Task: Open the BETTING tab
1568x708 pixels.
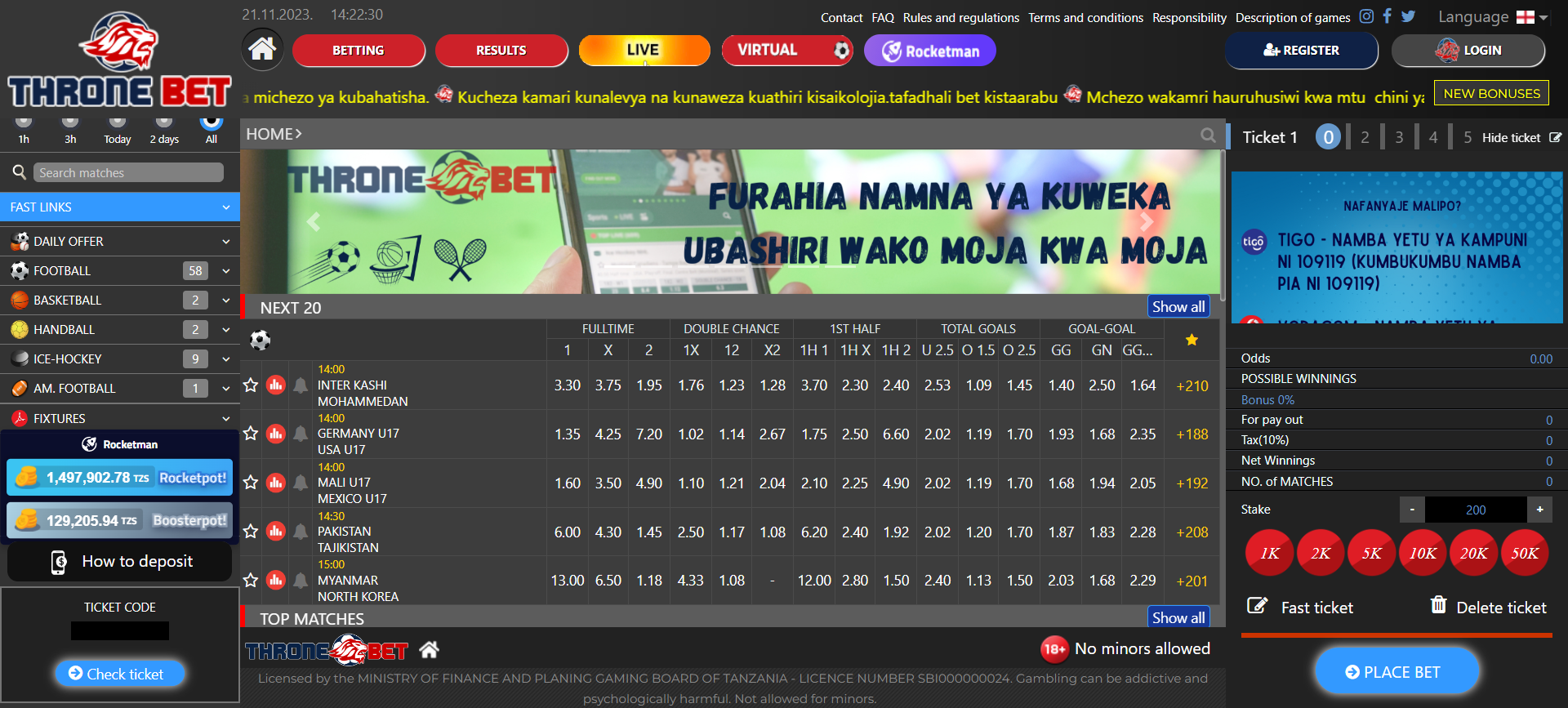Action: pyautogui.click(x=359, y=50)
